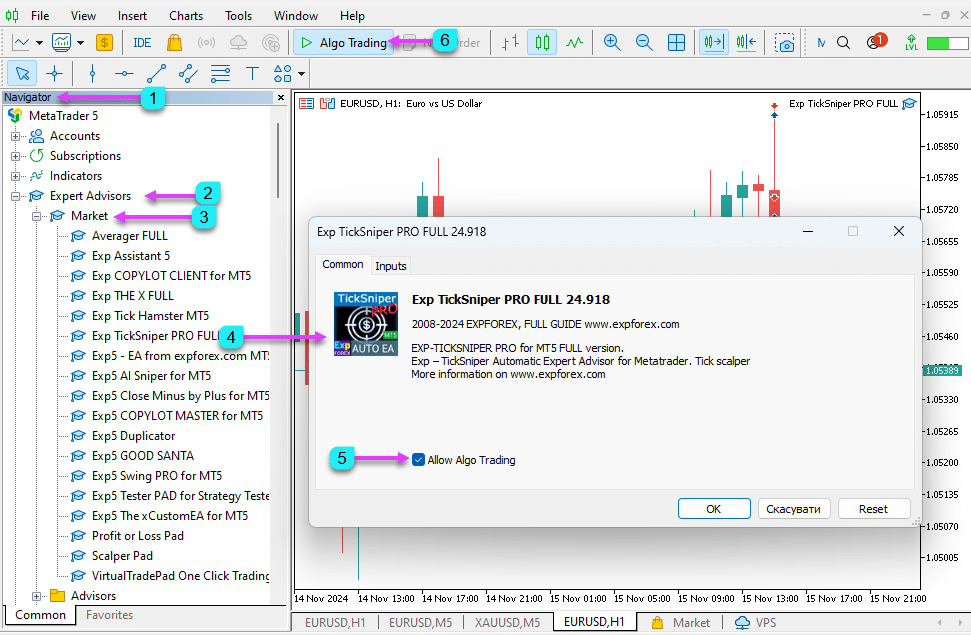Image resolution: width=971 pixels, height=635 pixels.
Task: Uncheck Allow Algo Trading checkbox
Action: [x=418, y=460]
